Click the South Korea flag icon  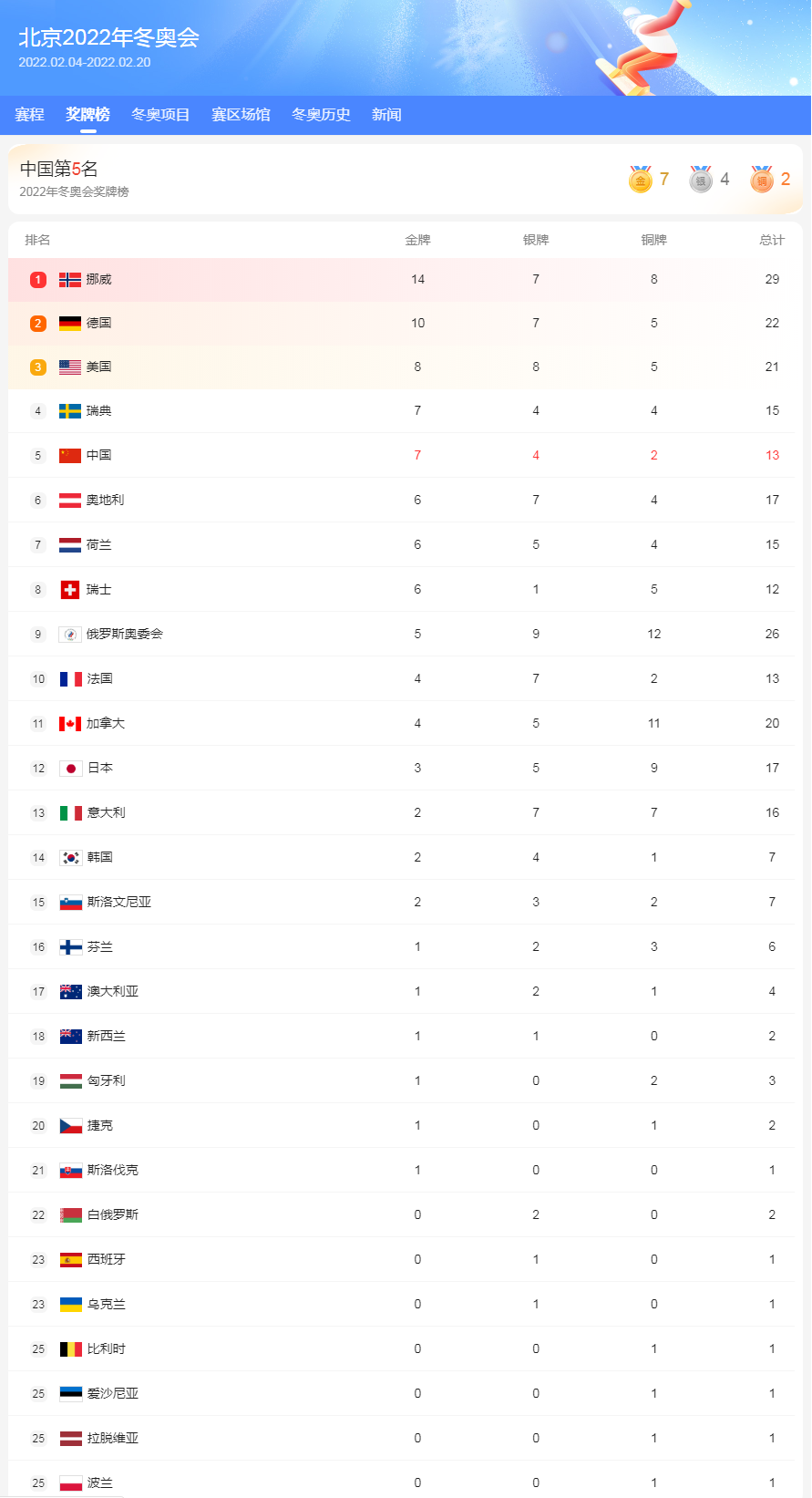[x=70, y=858]
